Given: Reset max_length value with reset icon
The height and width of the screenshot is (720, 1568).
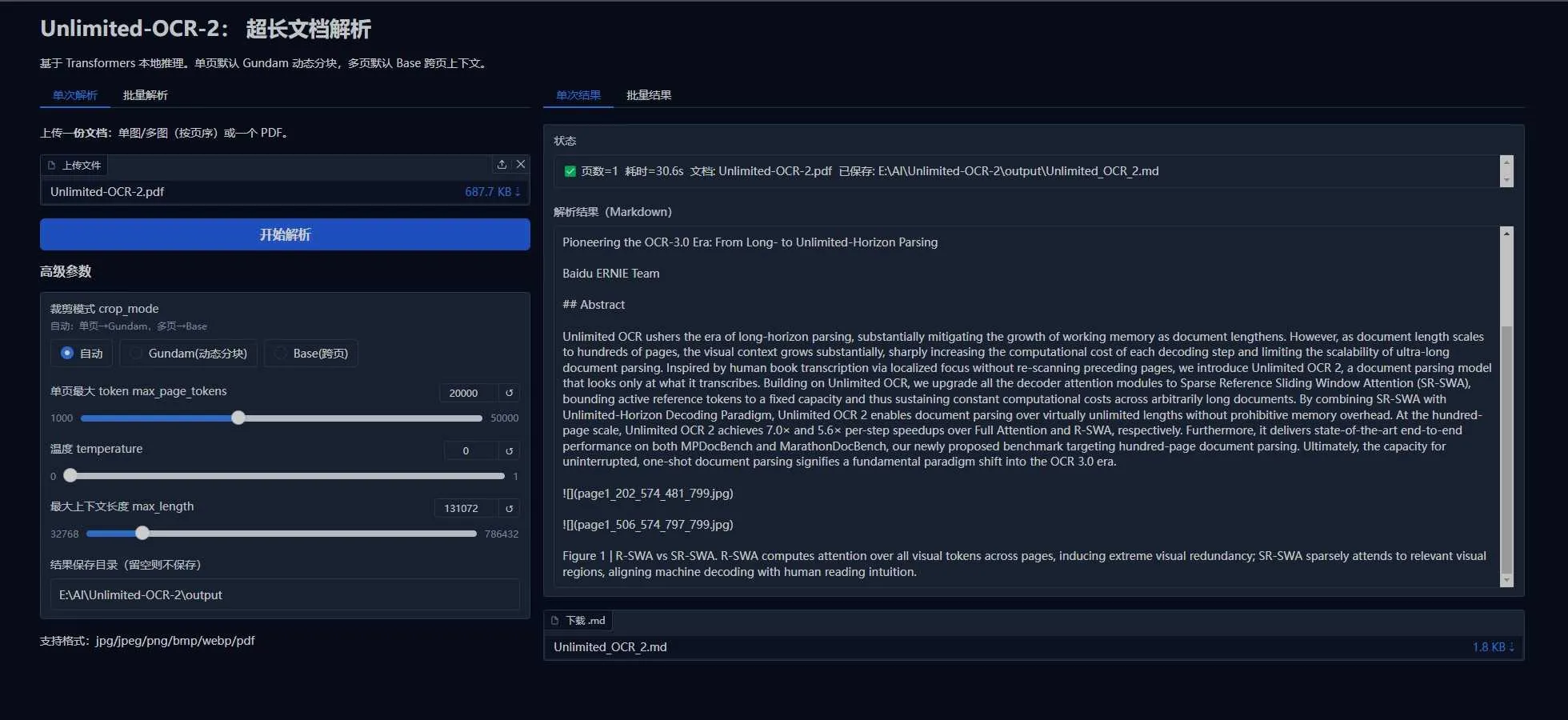Looking at the screenshot, I should [x=509, y=508].
